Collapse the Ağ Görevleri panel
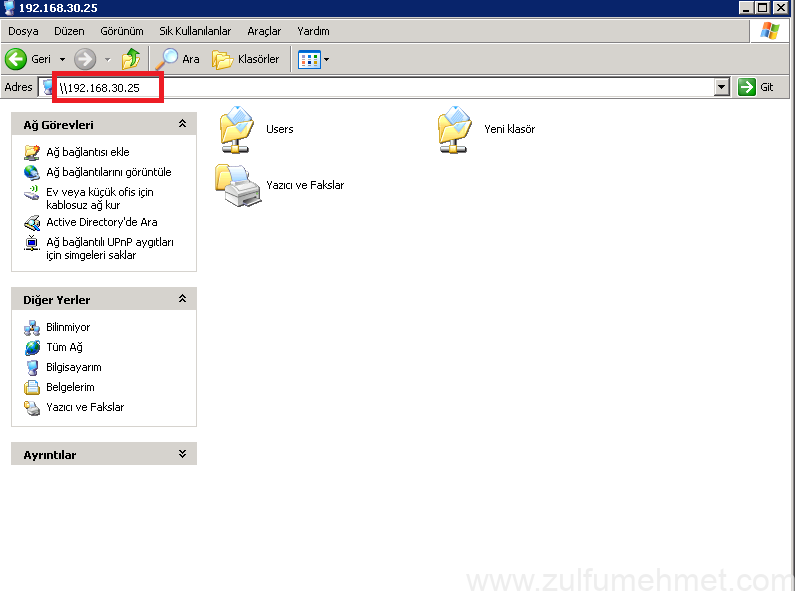This screenshot has height=591, width=795. point(182,124)
